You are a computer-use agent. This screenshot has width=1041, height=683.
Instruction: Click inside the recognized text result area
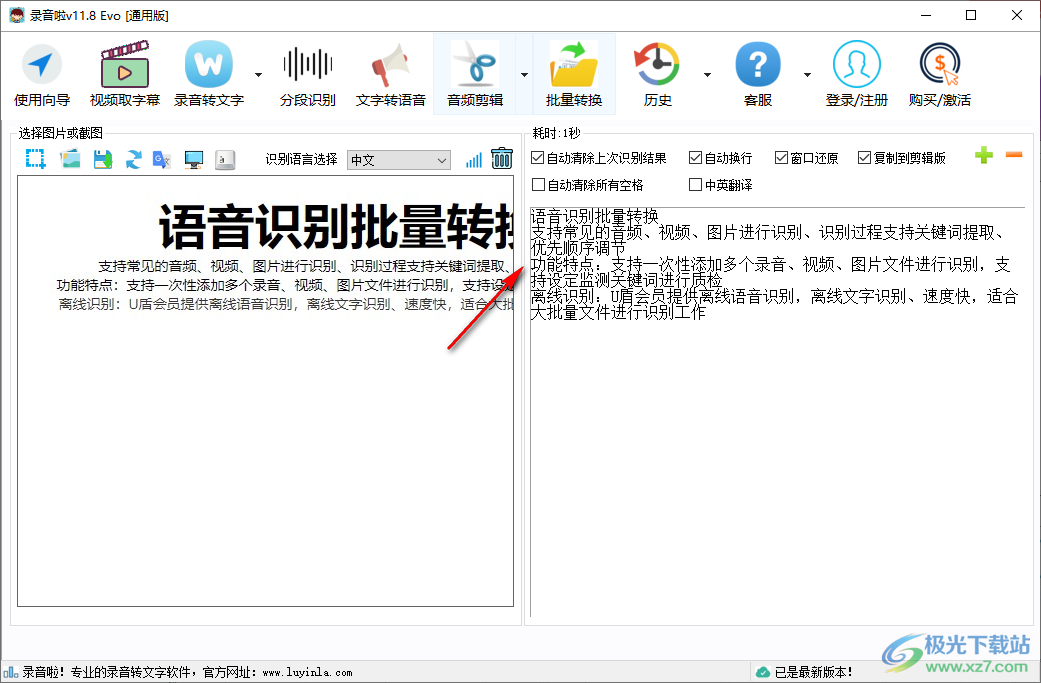(777, 412)
